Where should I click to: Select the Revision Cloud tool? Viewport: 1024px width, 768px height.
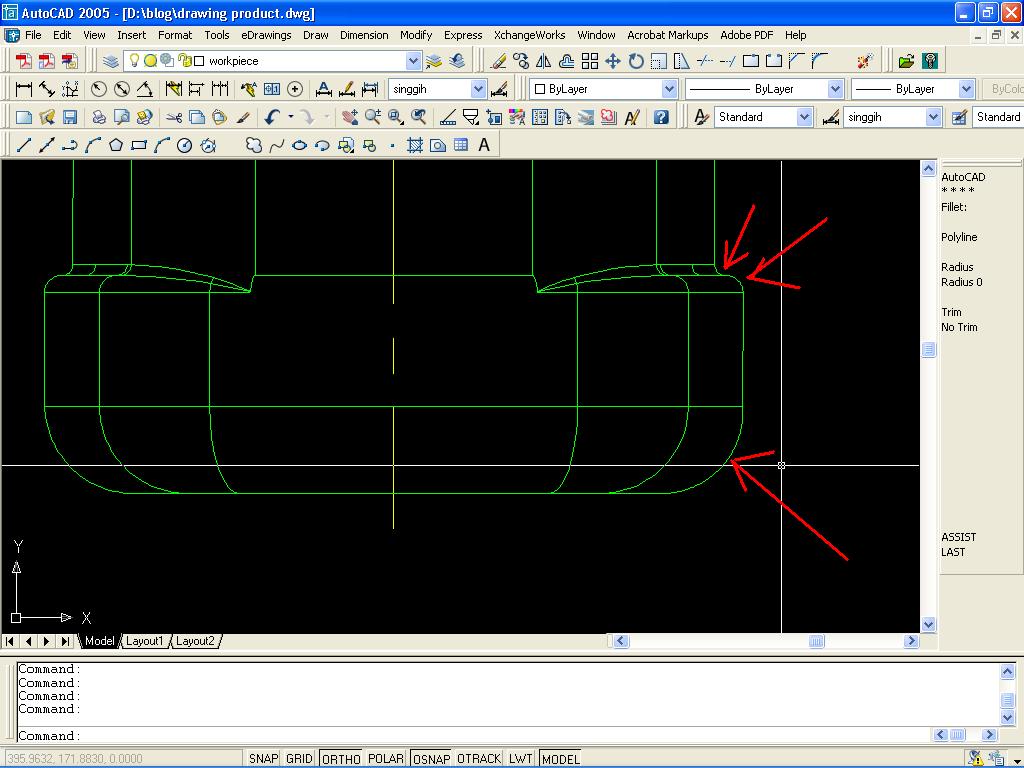254,144
